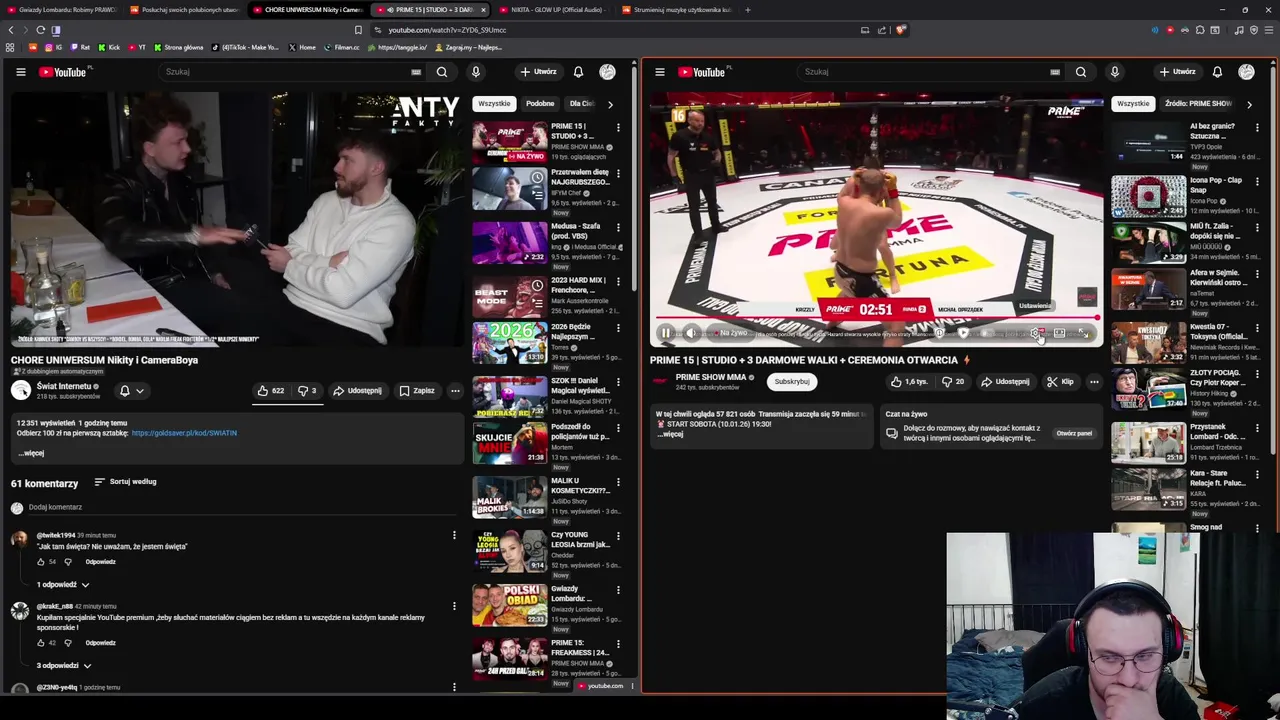Open Utwórz create menu in left window

tap(538, 72)
